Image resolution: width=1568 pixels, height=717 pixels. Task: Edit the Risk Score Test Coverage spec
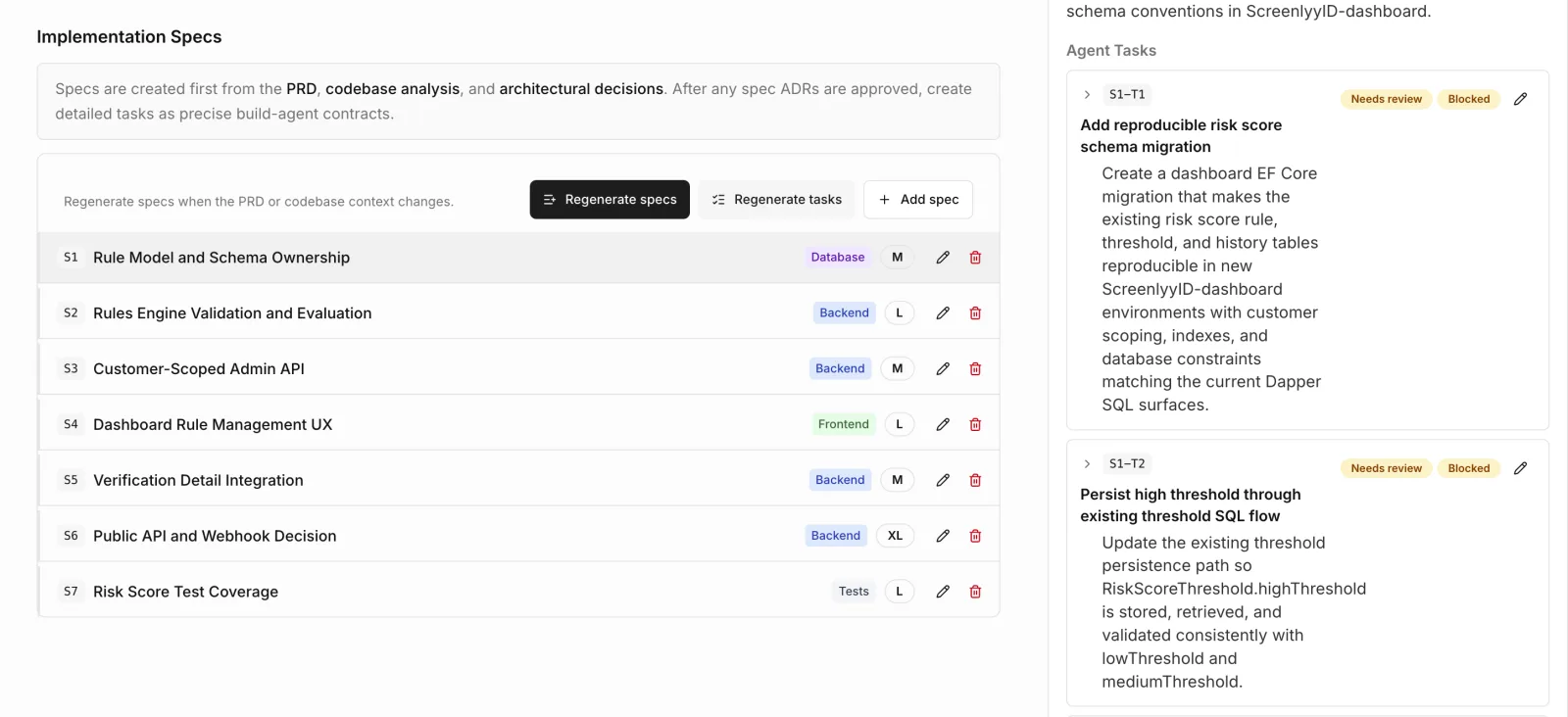[x=943, y=592]
